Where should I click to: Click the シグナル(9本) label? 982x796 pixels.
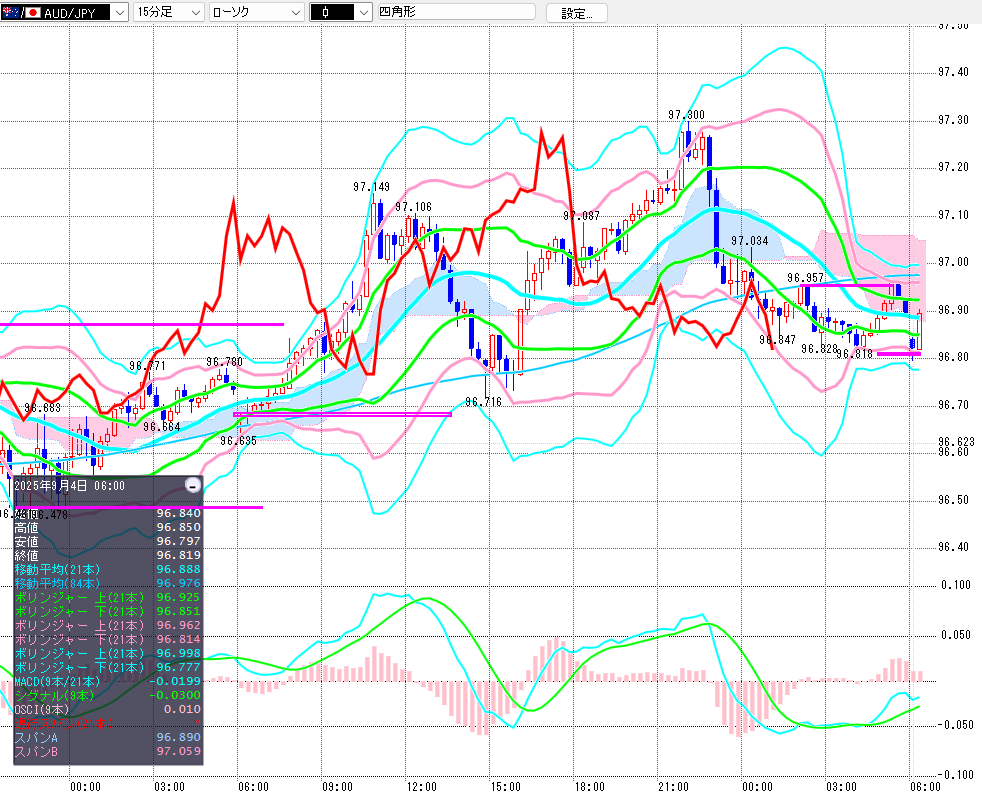pos(54,695)
